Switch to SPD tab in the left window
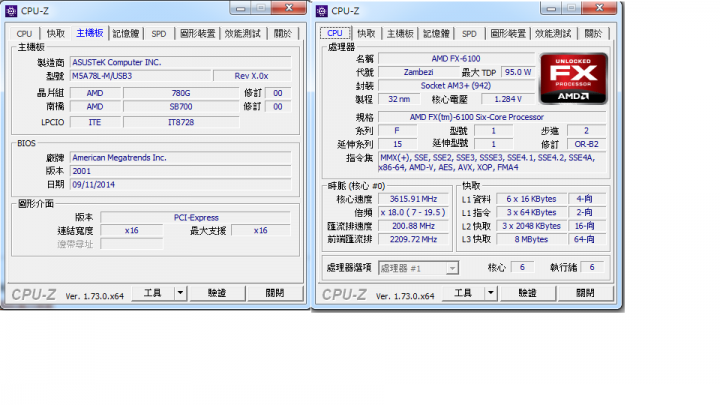 click(159, 34)
